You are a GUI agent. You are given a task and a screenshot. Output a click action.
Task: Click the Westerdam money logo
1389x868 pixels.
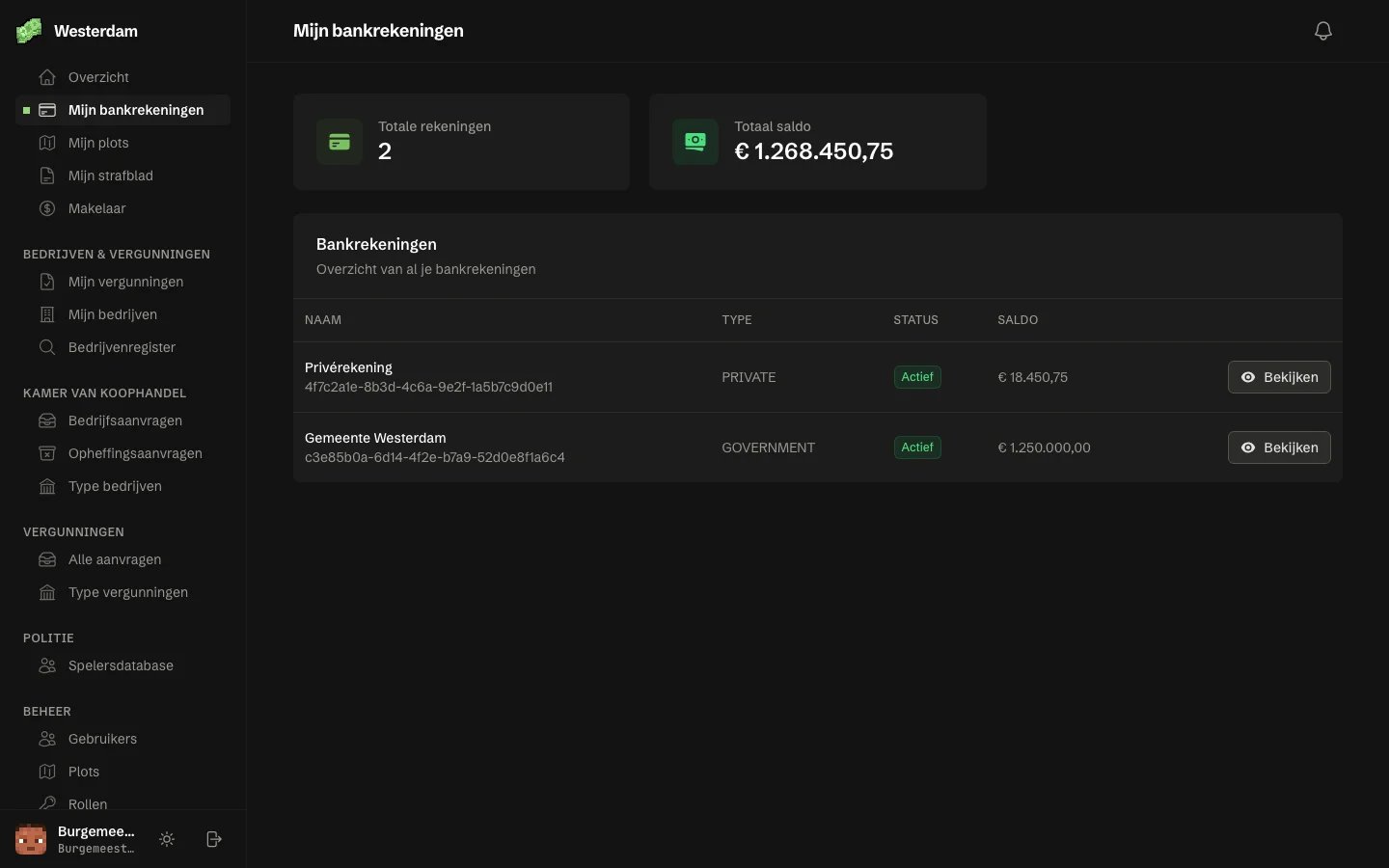tap(29, 31)
